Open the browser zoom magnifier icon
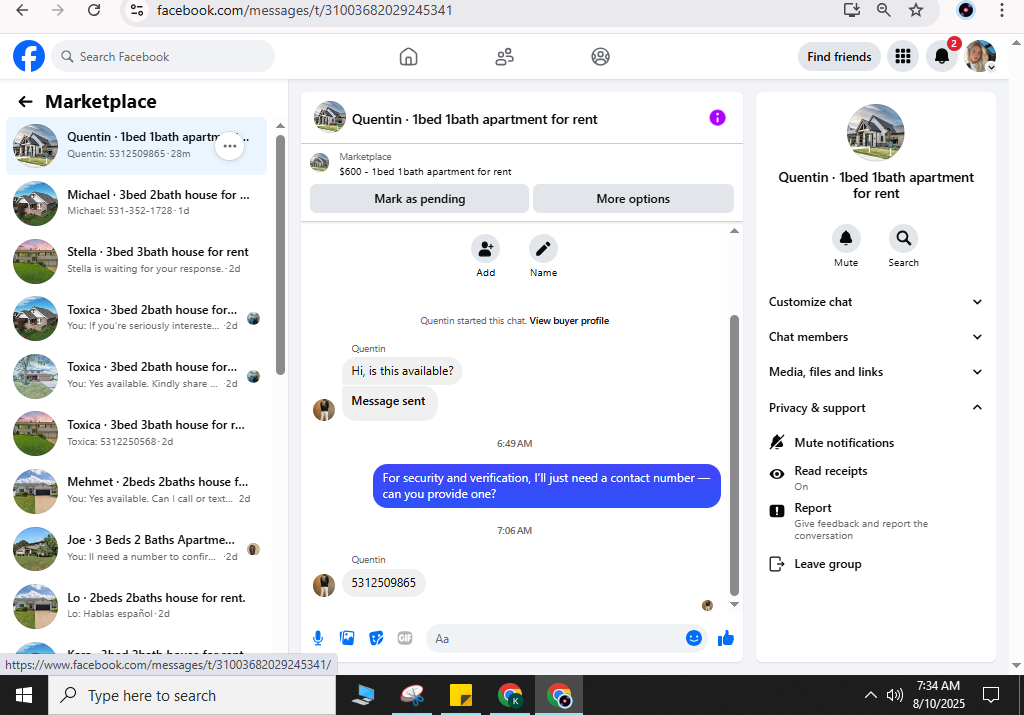This screenshot has height=715, width=1024. (884, 10)
